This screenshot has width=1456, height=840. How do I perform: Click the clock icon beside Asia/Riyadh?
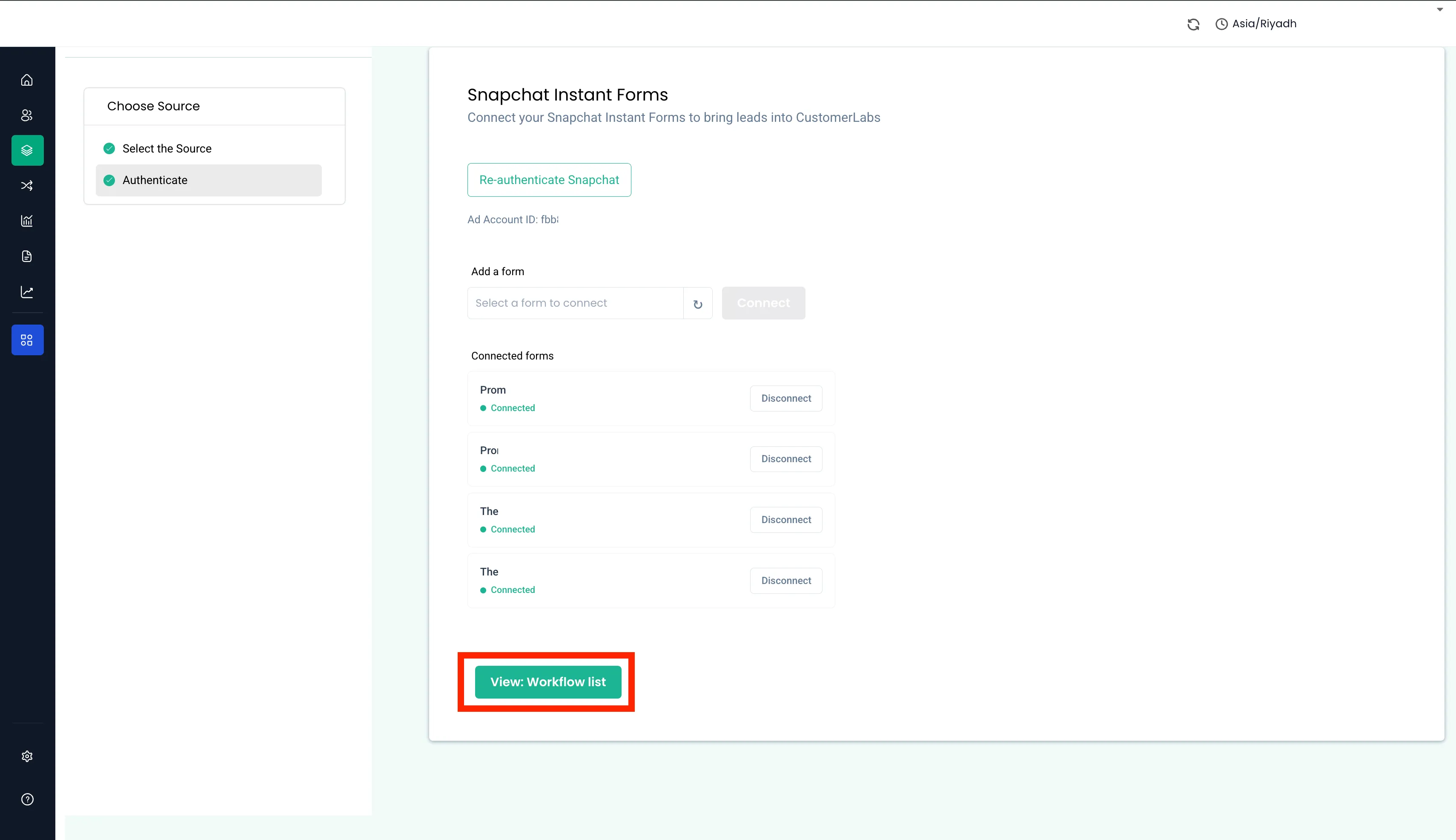pos(1221,24)
